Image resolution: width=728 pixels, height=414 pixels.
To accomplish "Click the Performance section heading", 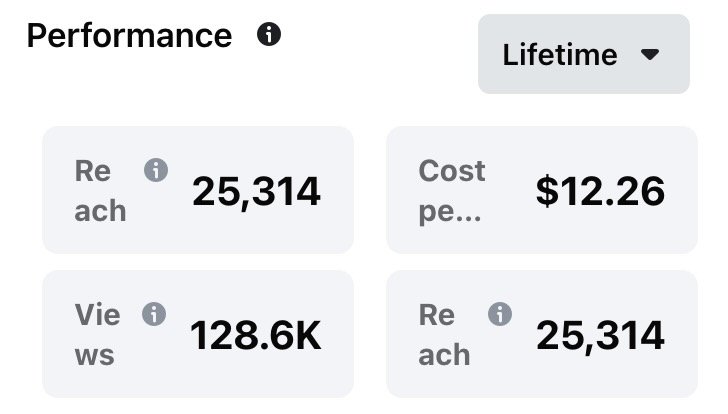I will pos(129,36).
